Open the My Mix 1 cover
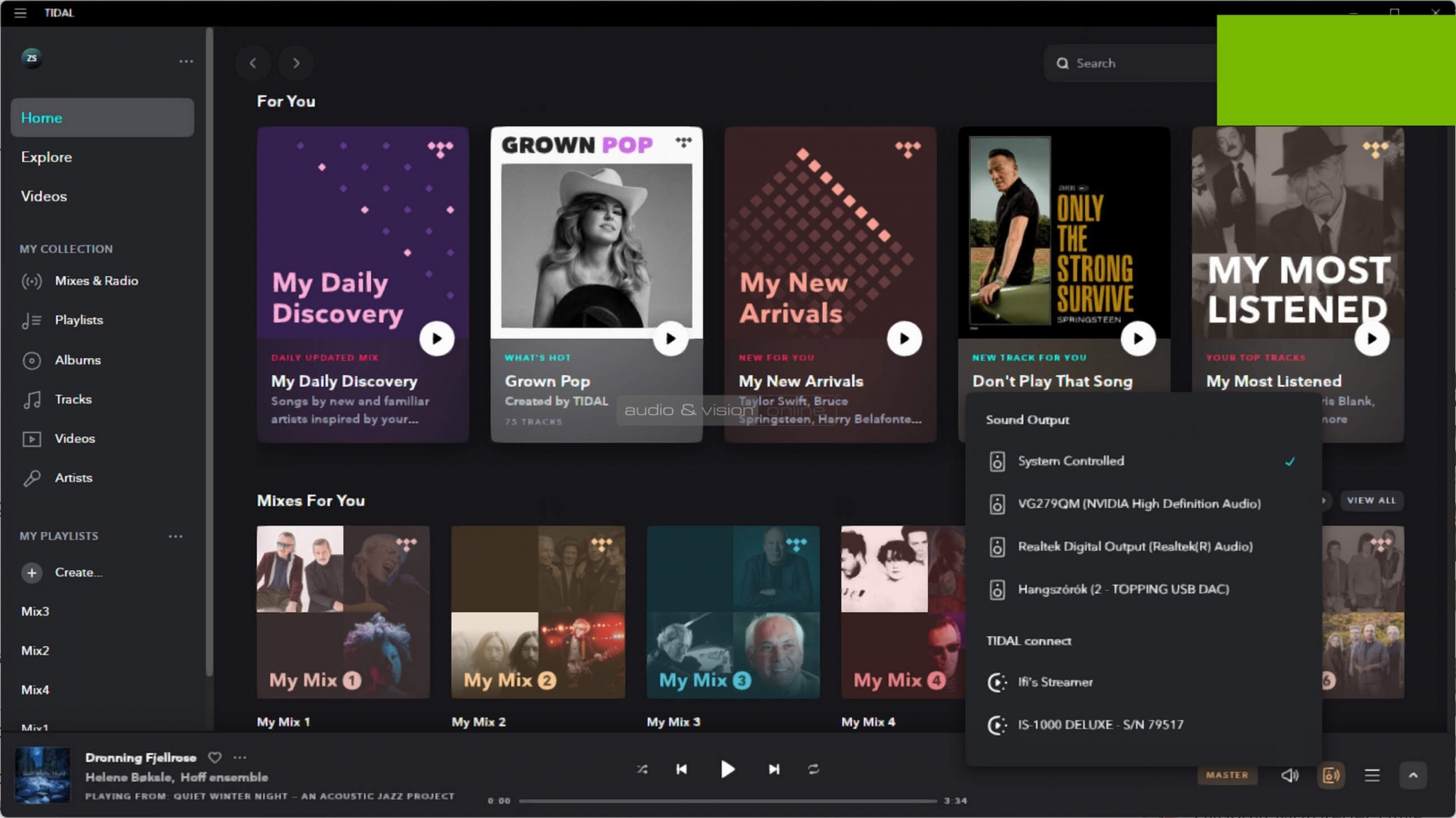Image resolution: width=1456 pixels, height=818 pixels. click(x=343, y=612)
